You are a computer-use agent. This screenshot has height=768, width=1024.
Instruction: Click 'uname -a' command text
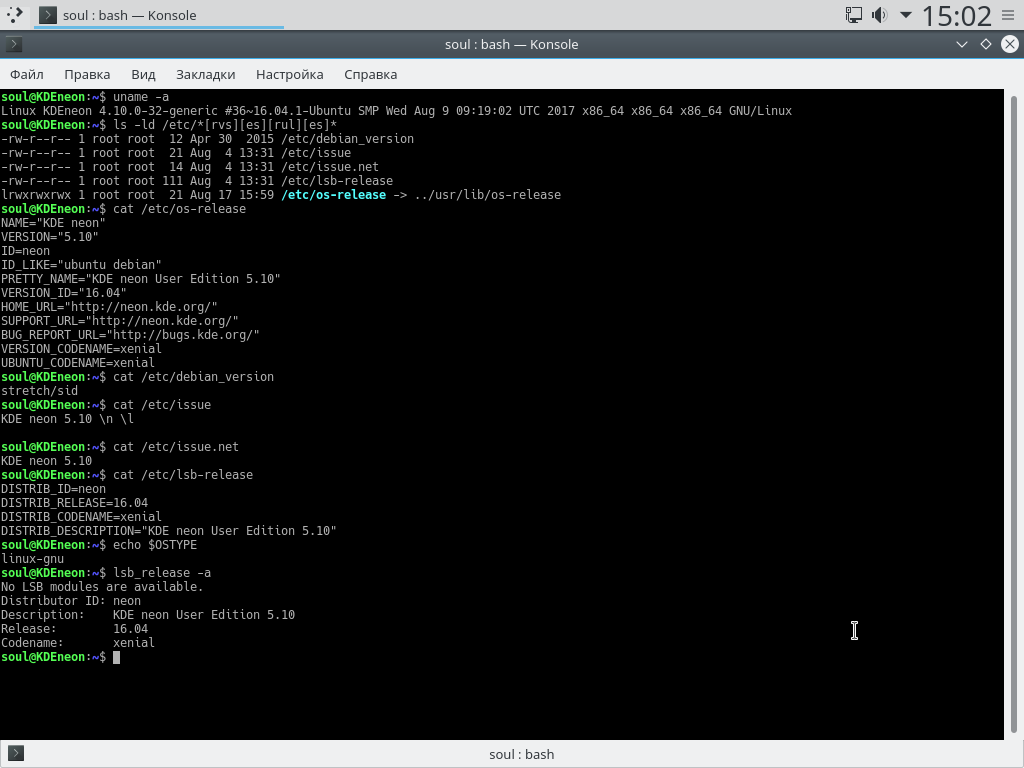pyautogui.click(x=141, y=97)
